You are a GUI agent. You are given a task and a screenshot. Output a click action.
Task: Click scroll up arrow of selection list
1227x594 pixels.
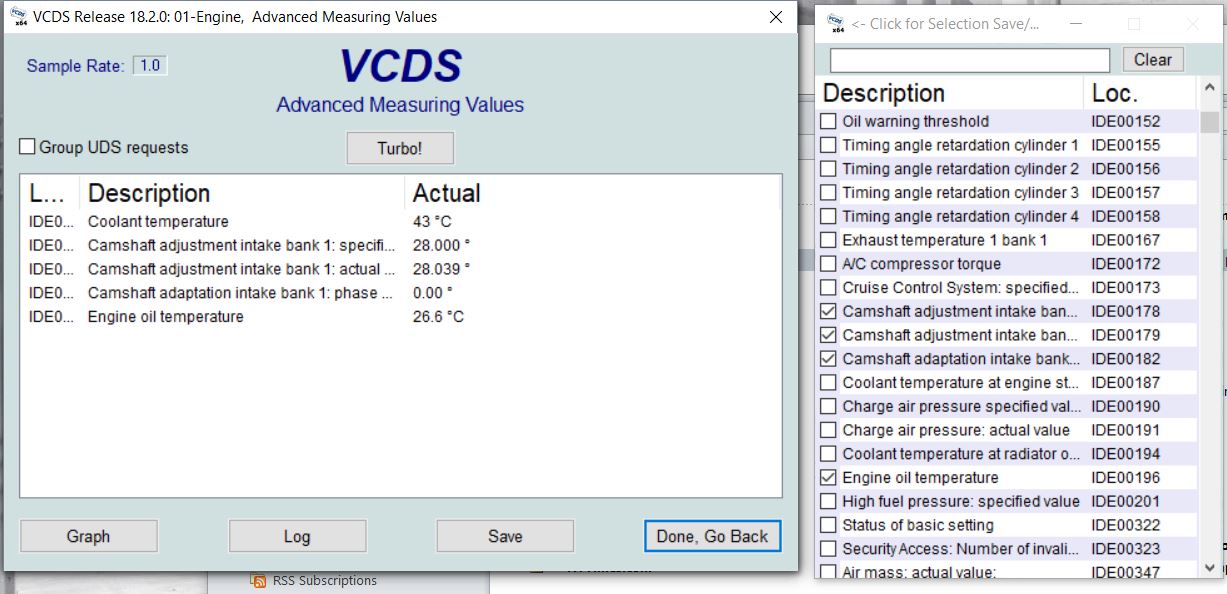[x=1210, y=90]
